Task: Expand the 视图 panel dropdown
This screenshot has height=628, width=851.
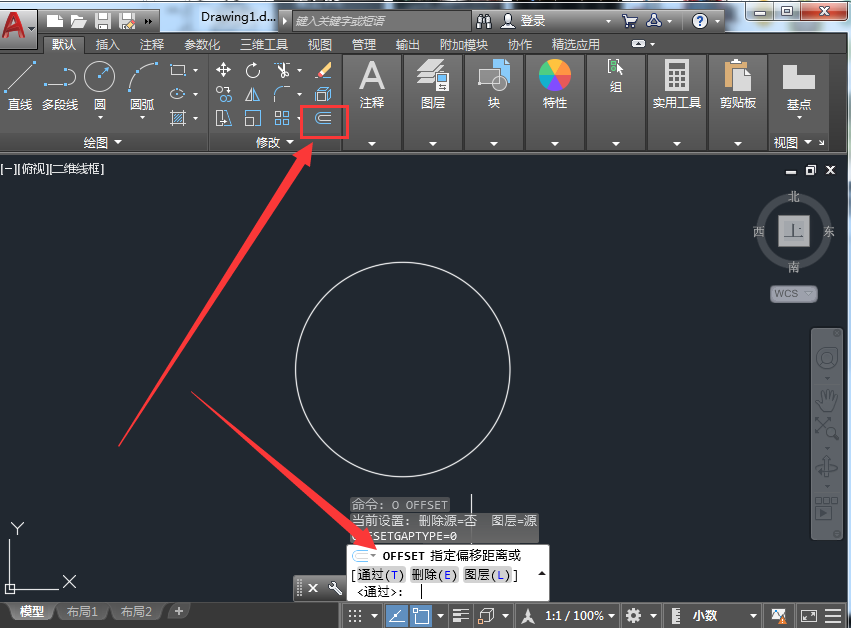Action: coord(793,143)
